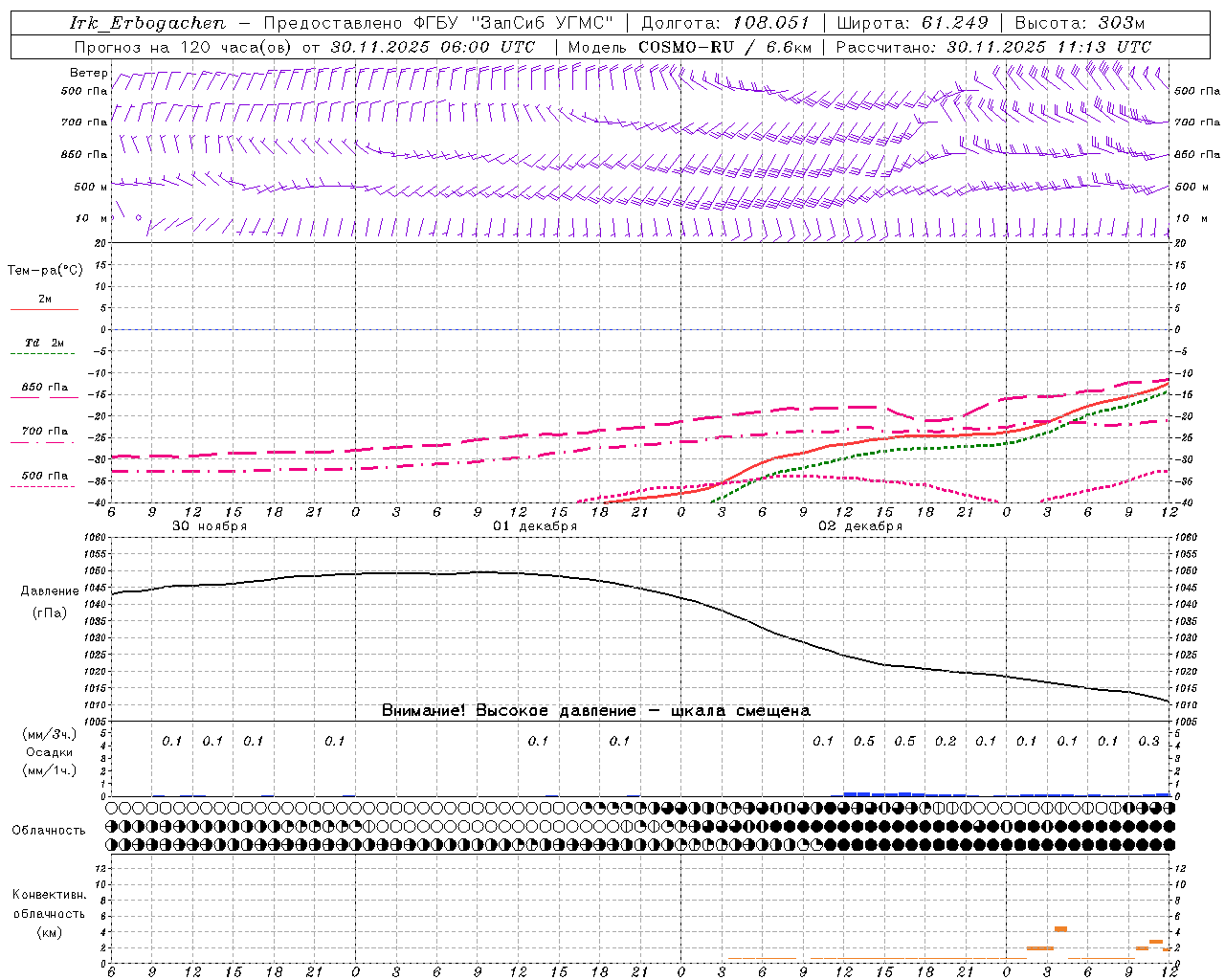Click the '2м' temperature legend entry
The image size is (1225, 980).
click(x=45, y=299)
